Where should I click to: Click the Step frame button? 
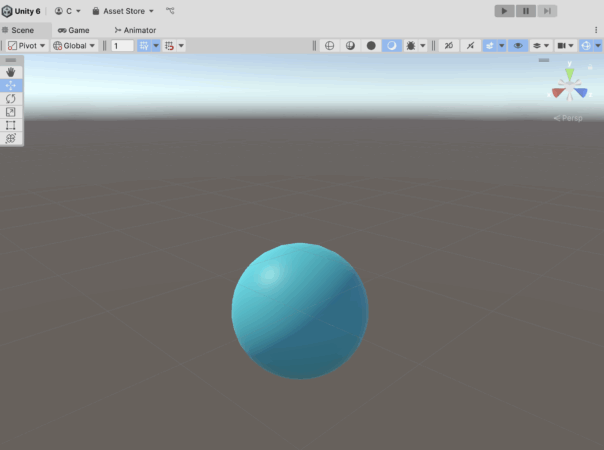click(547, 11)
